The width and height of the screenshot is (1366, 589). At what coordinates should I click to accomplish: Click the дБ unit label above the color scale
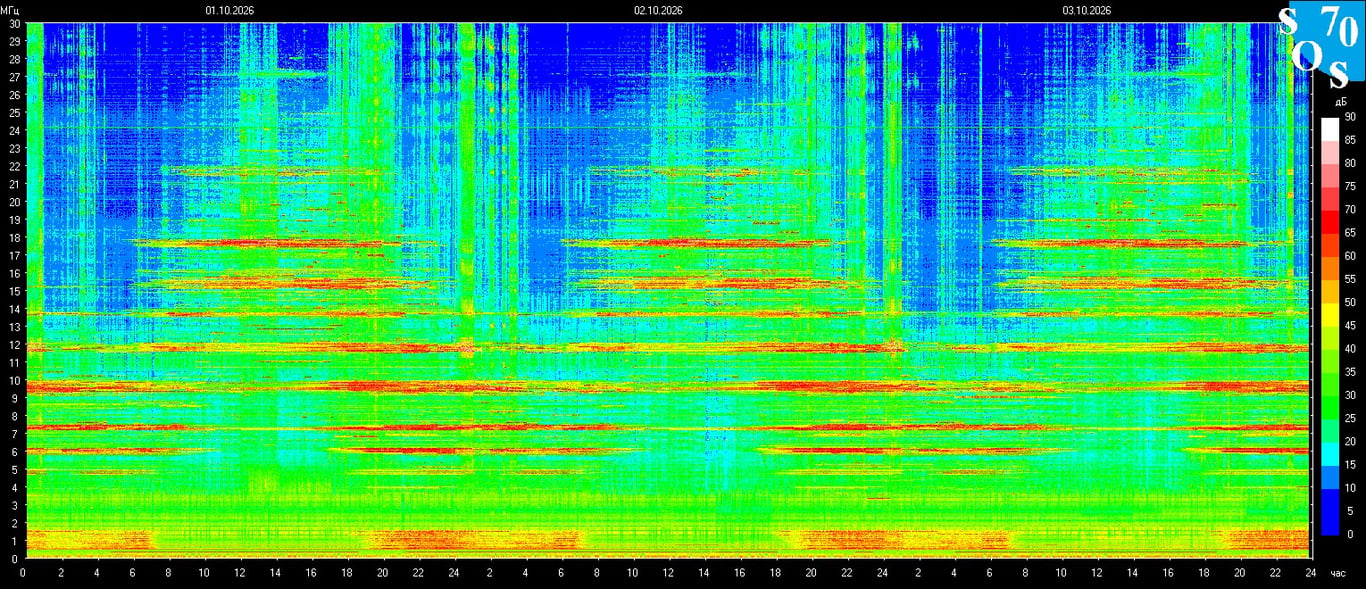pyautogui.click(x=1339, y=103)
